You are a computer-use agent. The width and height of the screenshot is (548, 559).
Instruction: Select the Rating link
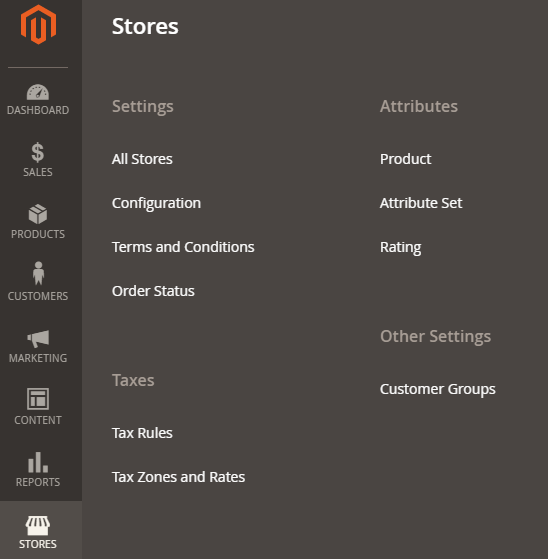point(400,247)
